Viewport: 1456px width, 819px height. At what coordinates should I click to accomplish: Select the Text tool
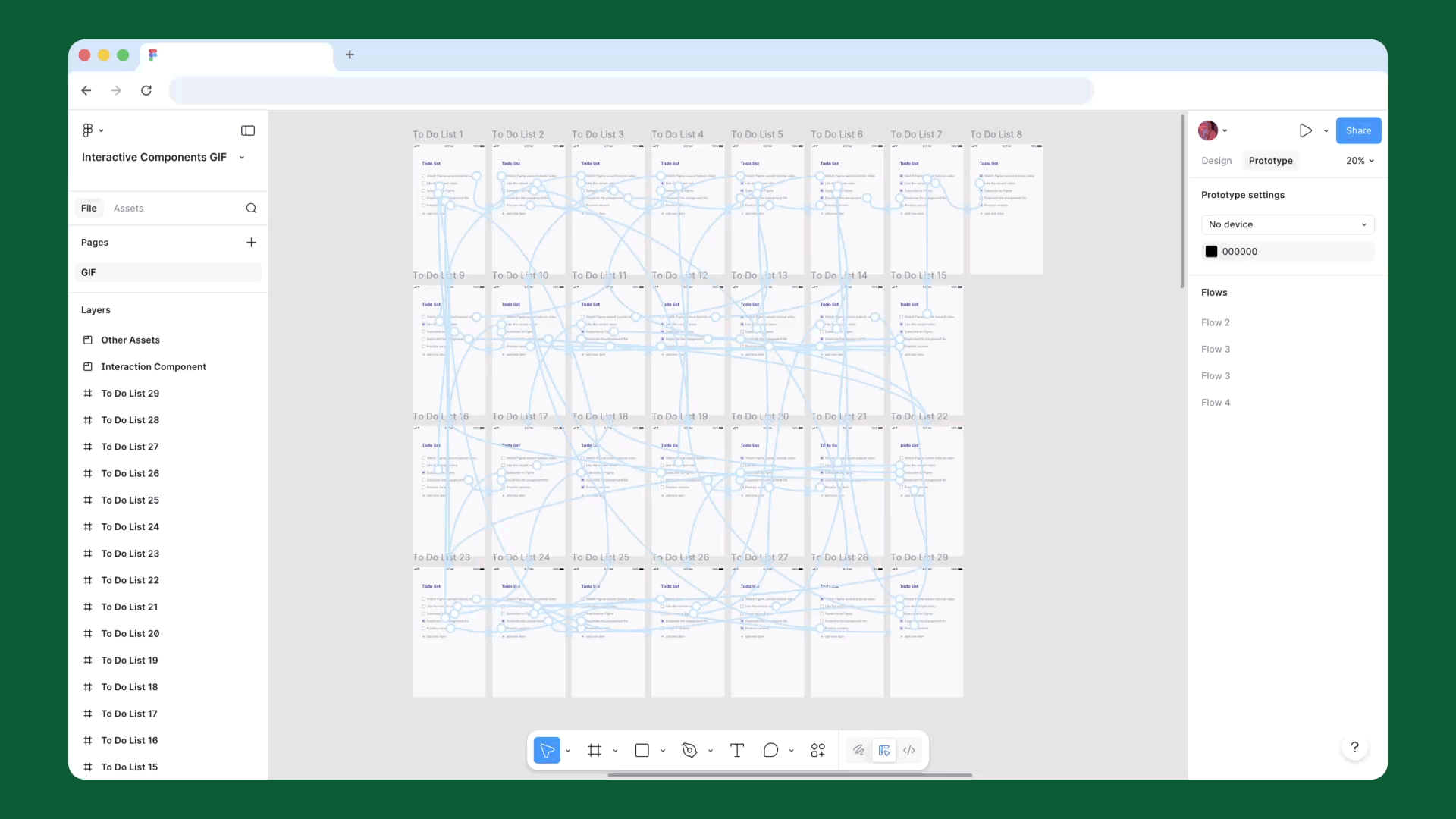point(736,750)
